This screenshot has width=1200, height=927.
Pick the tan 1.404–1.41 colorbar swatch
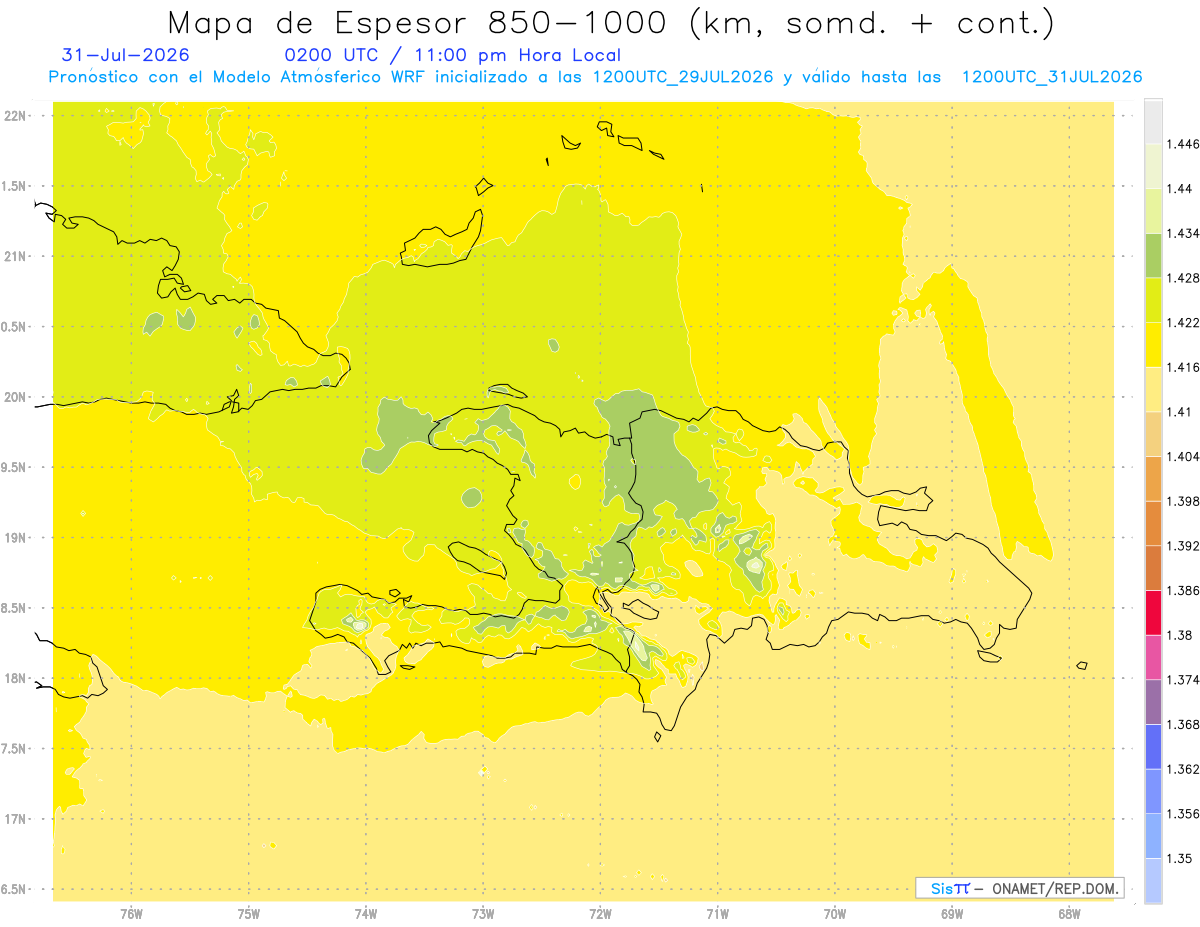[x=1154, y=434]
